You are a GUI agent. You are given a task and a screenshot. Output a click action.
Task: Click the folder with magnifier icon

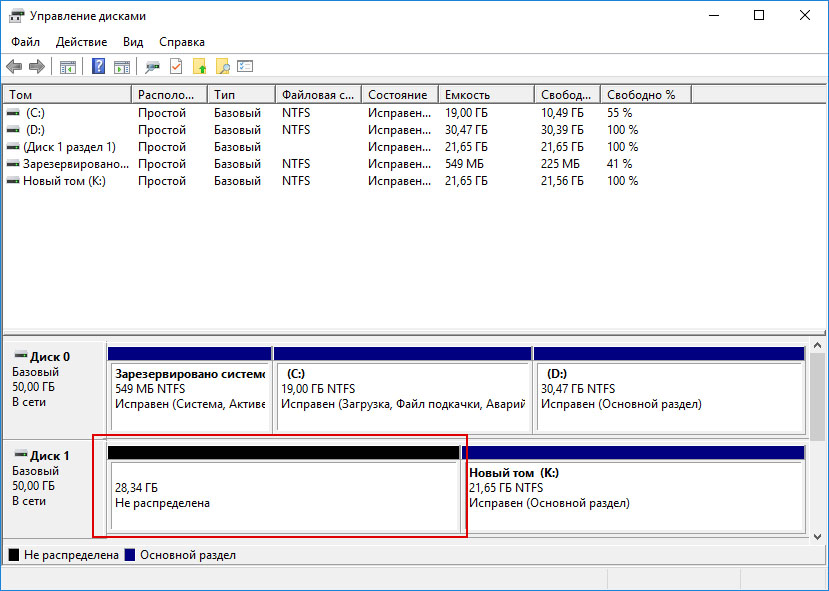pyautogui.click(x=223, y=66)
